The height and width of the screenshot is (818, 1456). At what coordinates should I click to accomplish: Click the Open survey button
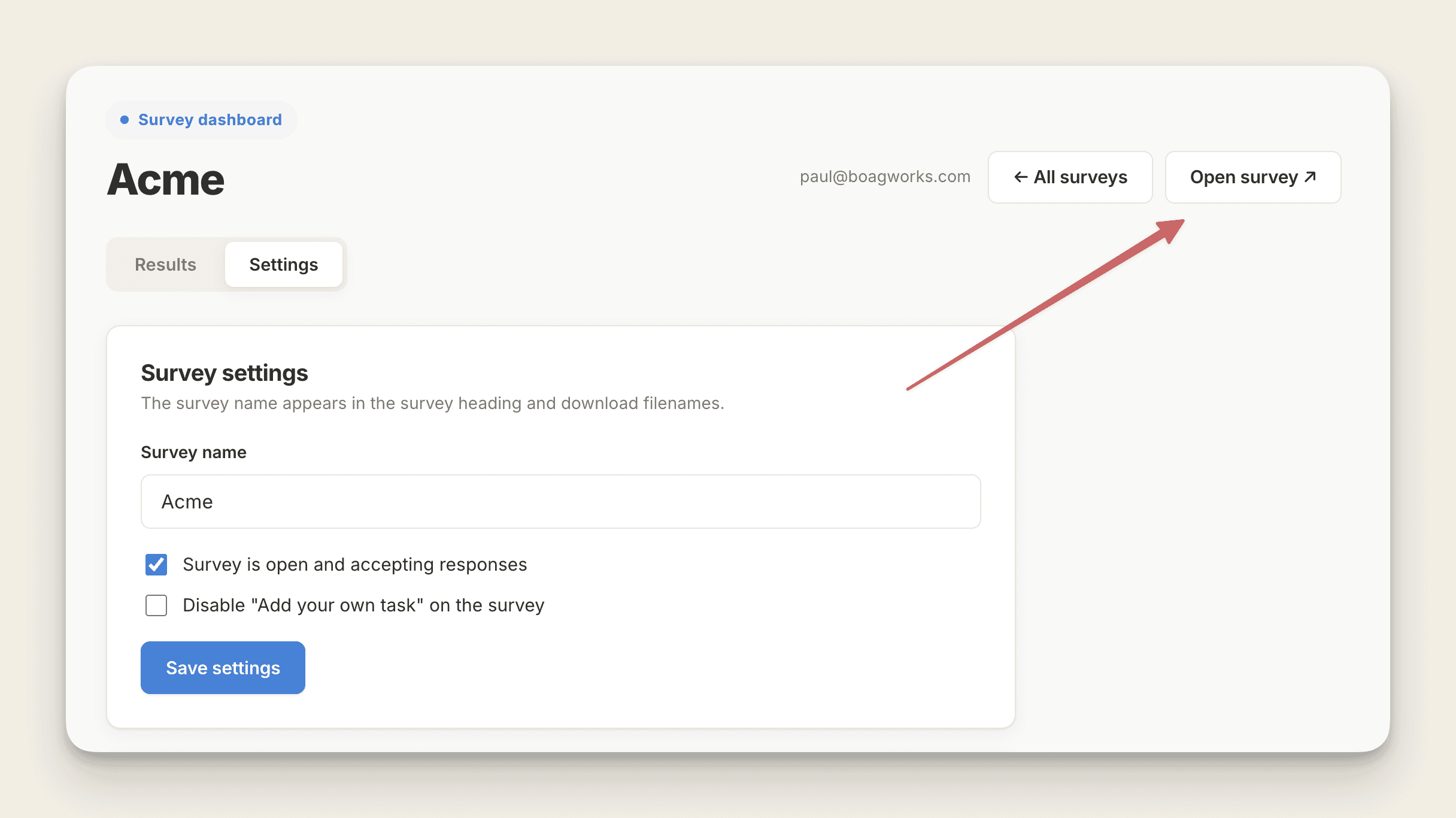[x=1253, y=177]
